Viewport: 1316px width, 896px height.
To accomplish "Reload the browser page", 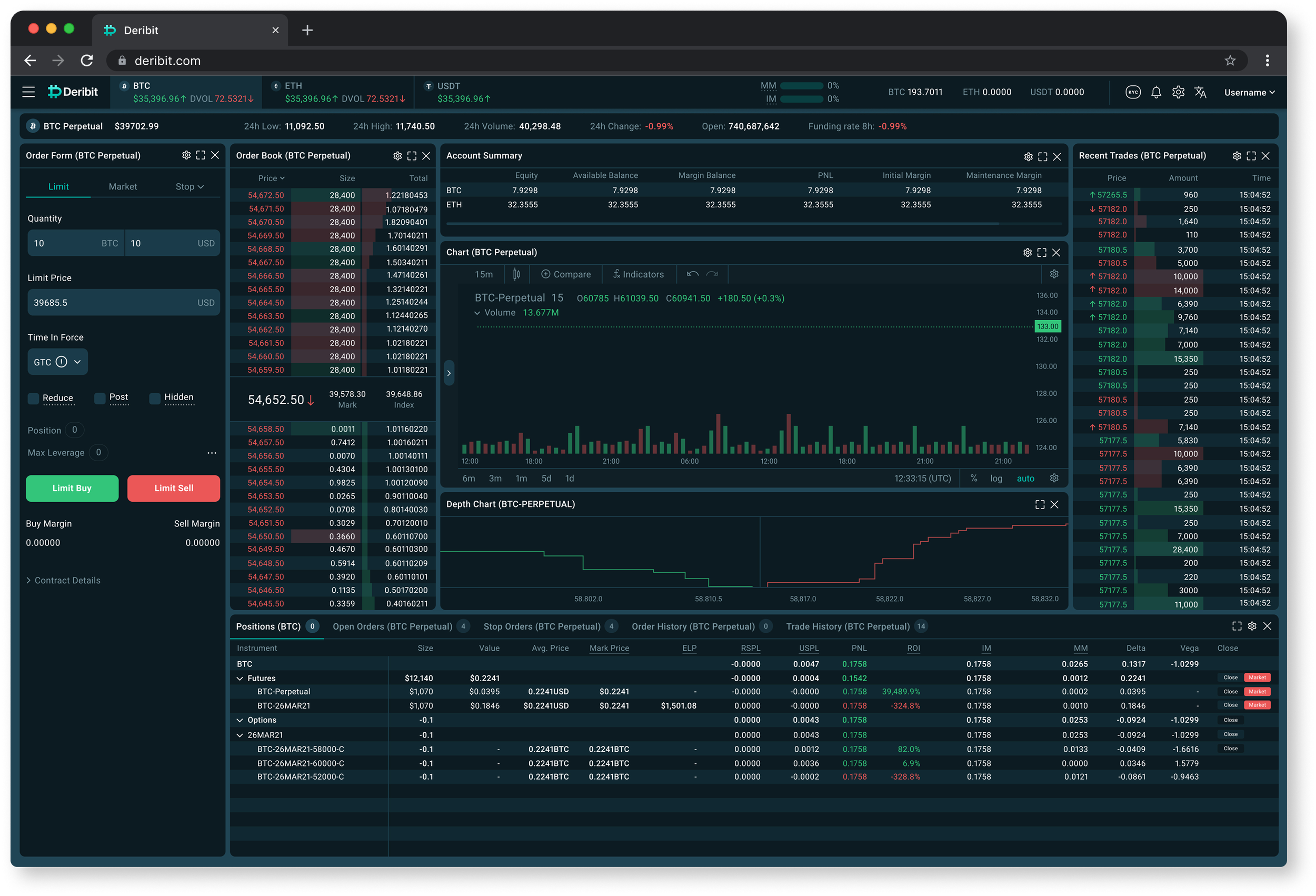I will pyautogui.click(x=87, y=61).
